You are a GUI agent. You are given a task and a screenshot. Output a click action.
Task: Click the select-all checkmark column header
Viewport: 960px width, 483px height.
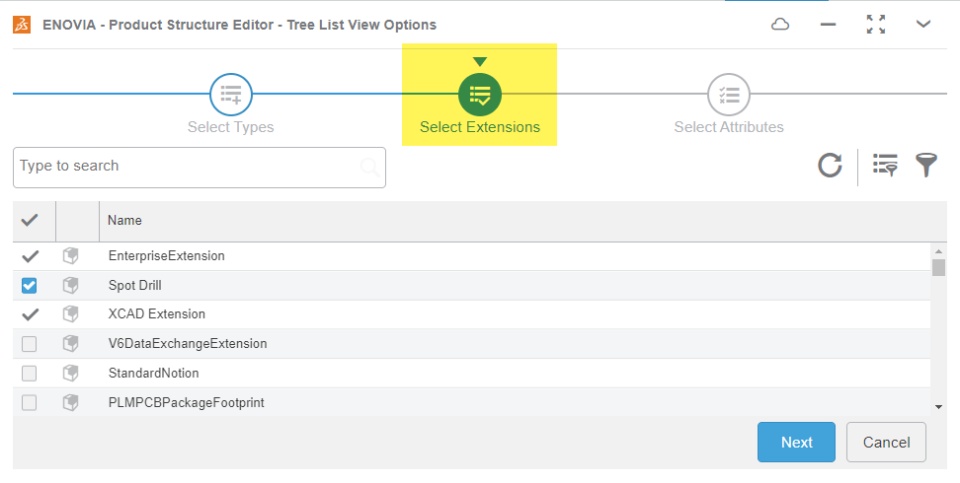[30, 220]
